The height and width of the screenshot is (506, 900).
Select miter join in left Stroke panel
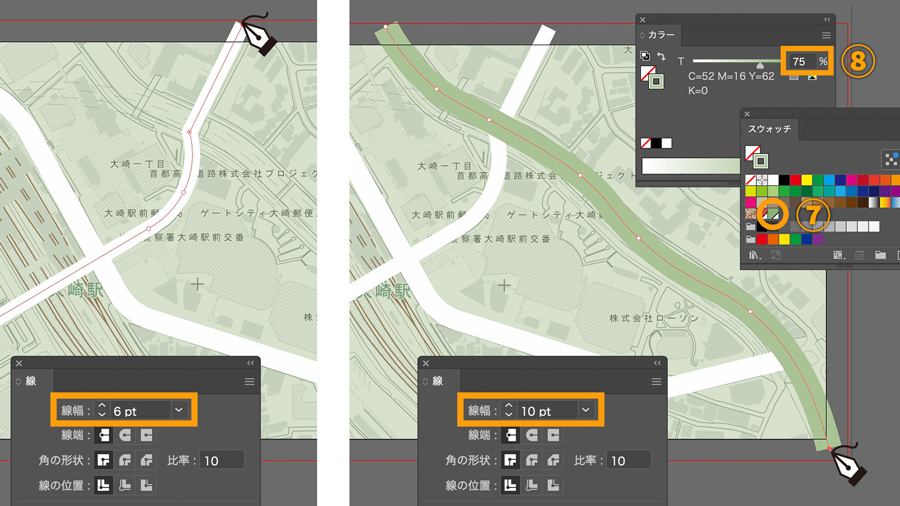[x=103, y=460]
